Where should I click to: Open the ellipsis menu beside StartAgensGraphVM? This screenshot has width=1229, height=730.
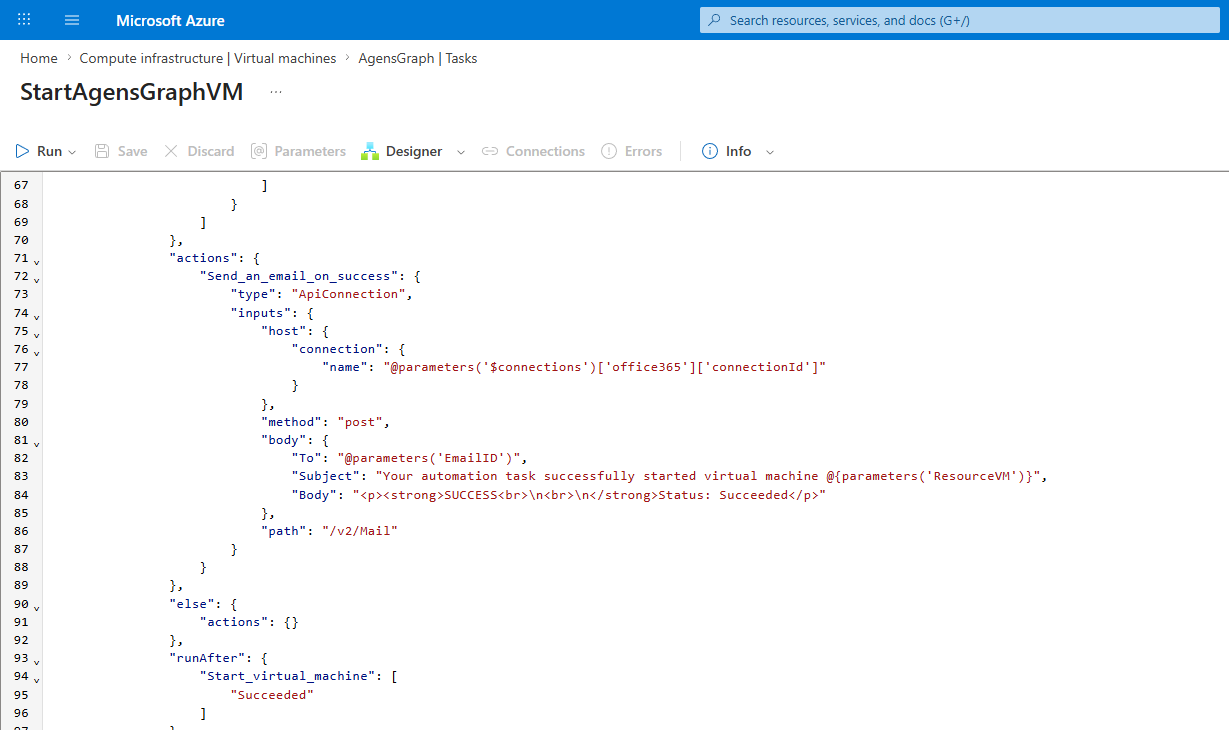(276, 92)
